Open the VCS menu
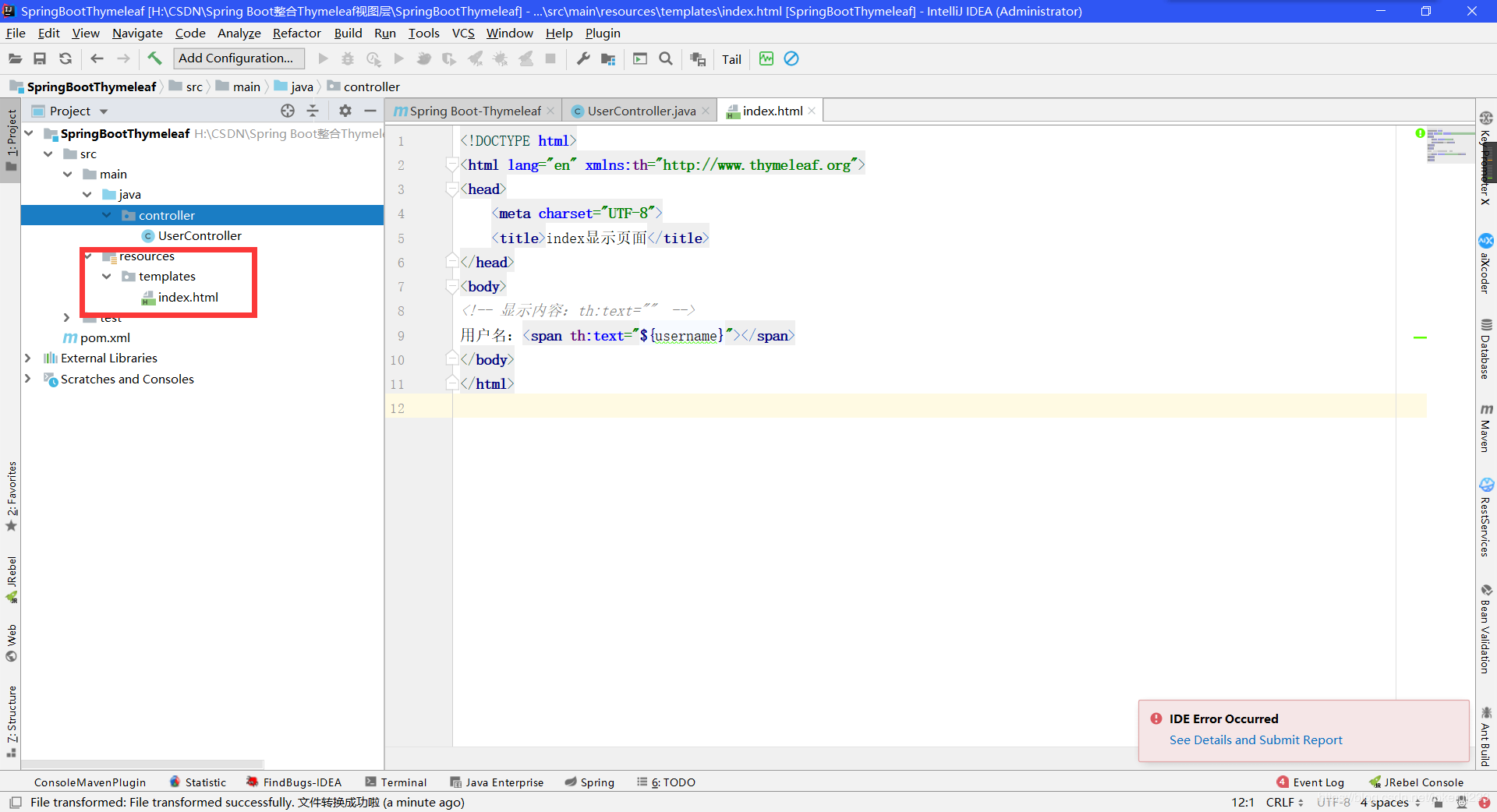The image size is (1497, 812). tap(463, 33)
